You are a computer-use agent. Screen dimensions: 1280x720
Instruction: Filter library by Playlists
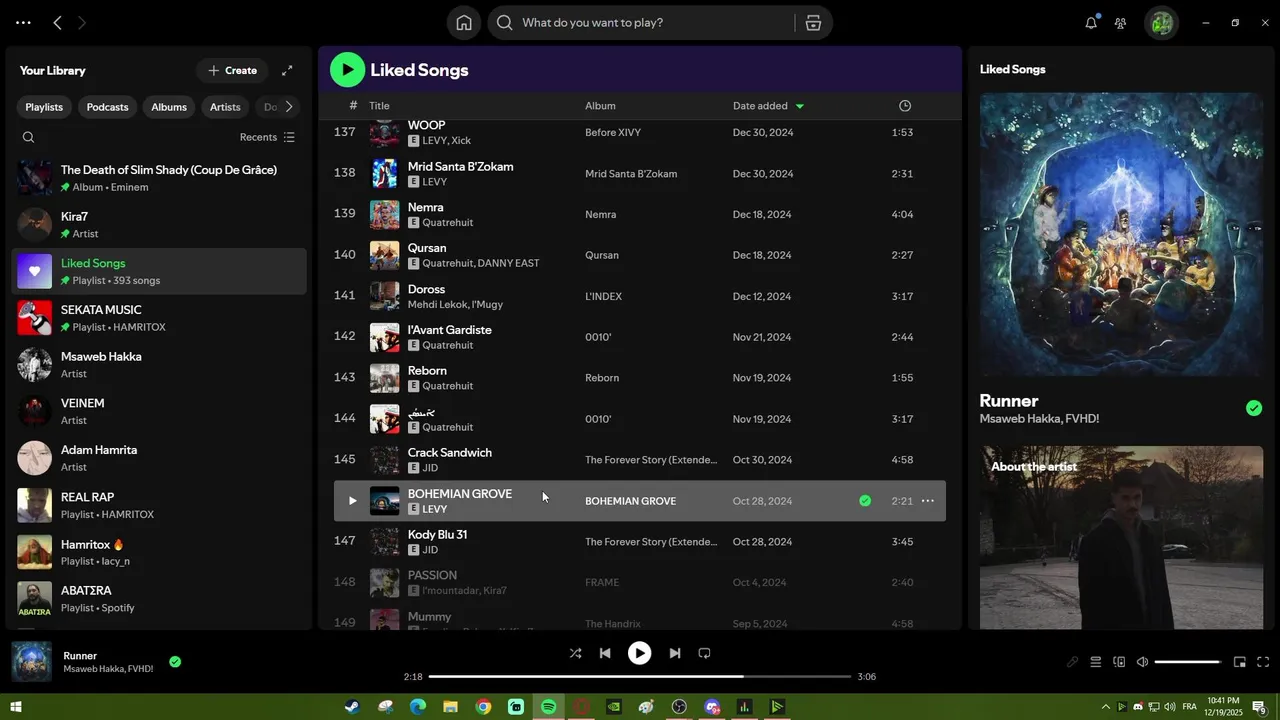click(44, 107)
